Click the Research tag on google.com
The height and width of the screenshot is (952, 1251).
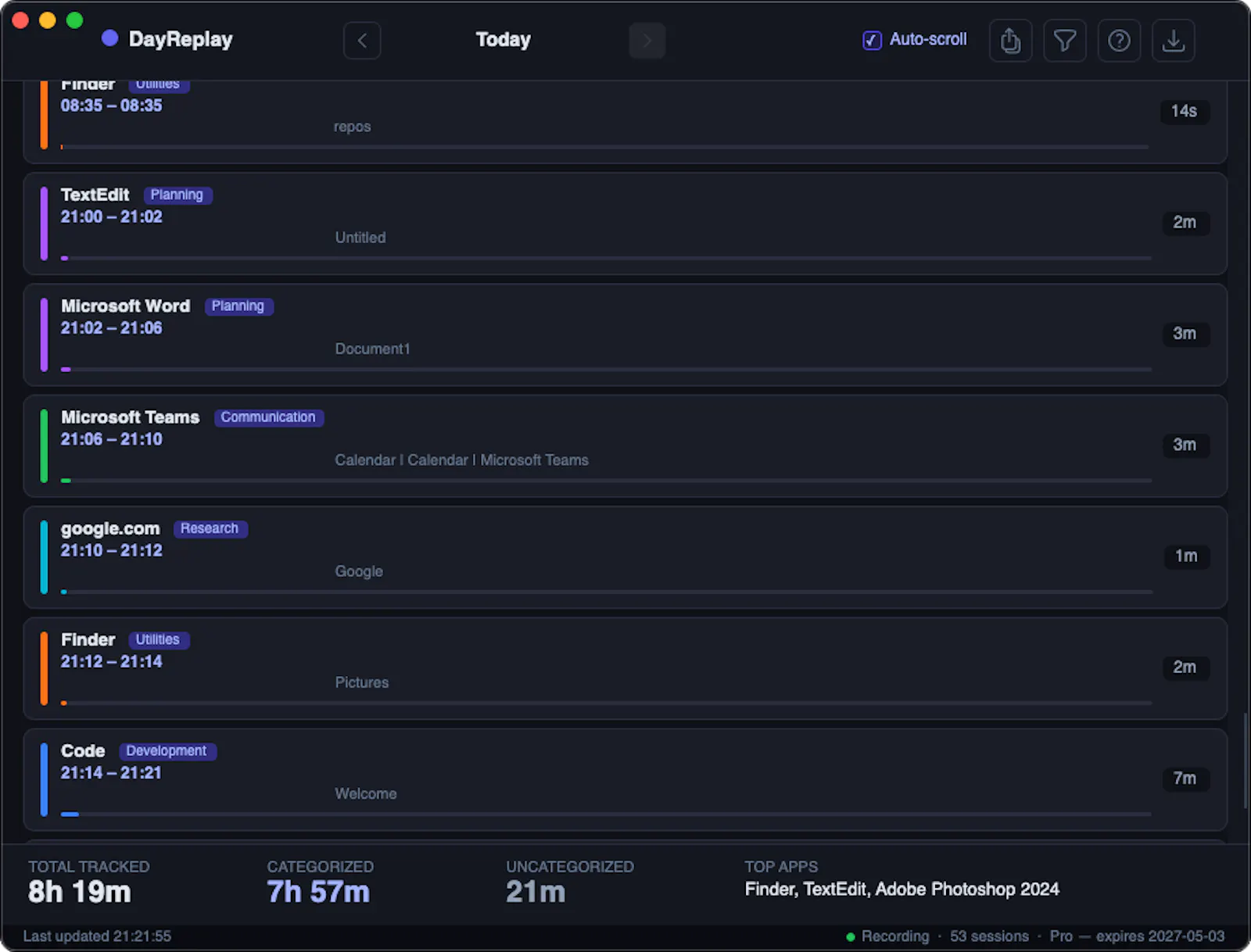(210, 528)
